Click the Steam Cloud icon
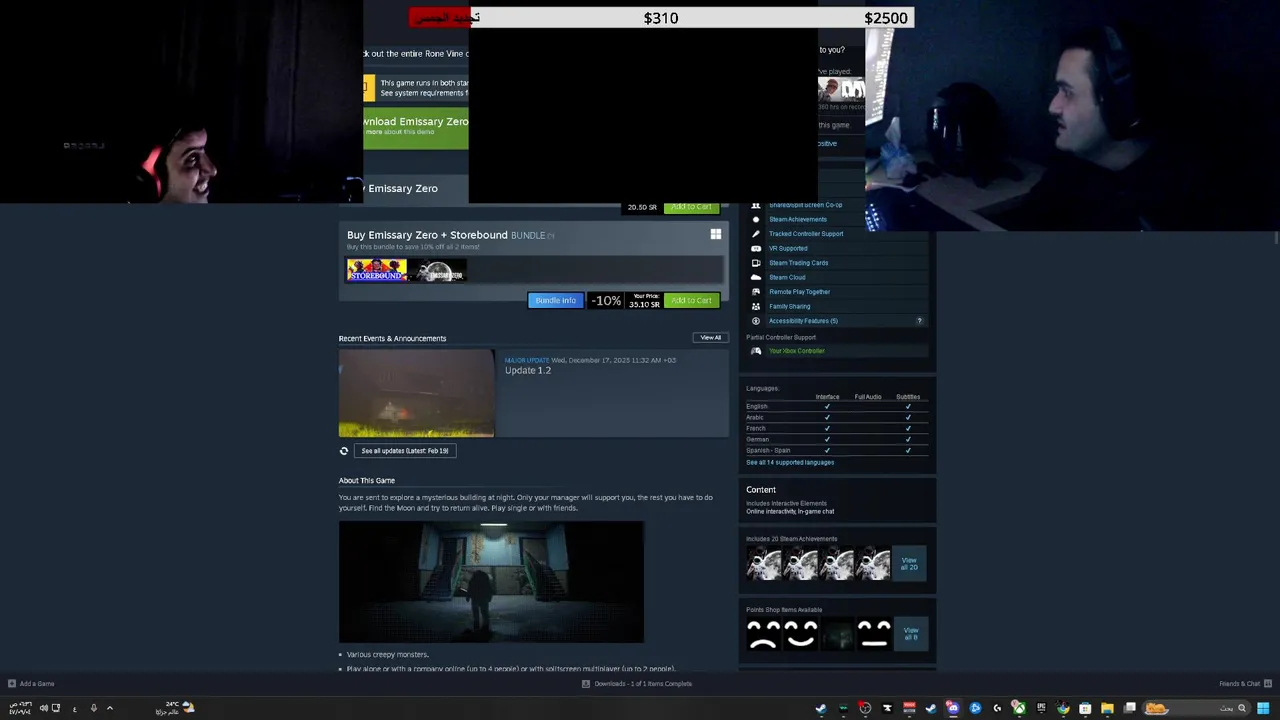Viewport: 1280px width, 720px height. [756, 277]
